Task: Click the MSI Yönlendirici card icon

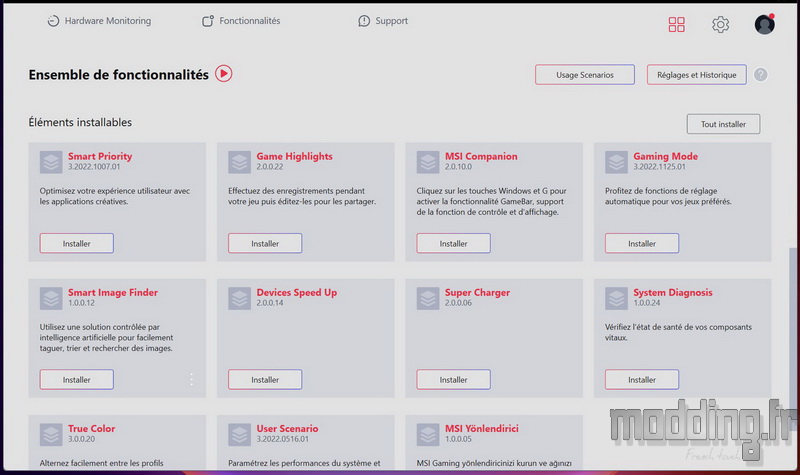Action: (428, 435)
